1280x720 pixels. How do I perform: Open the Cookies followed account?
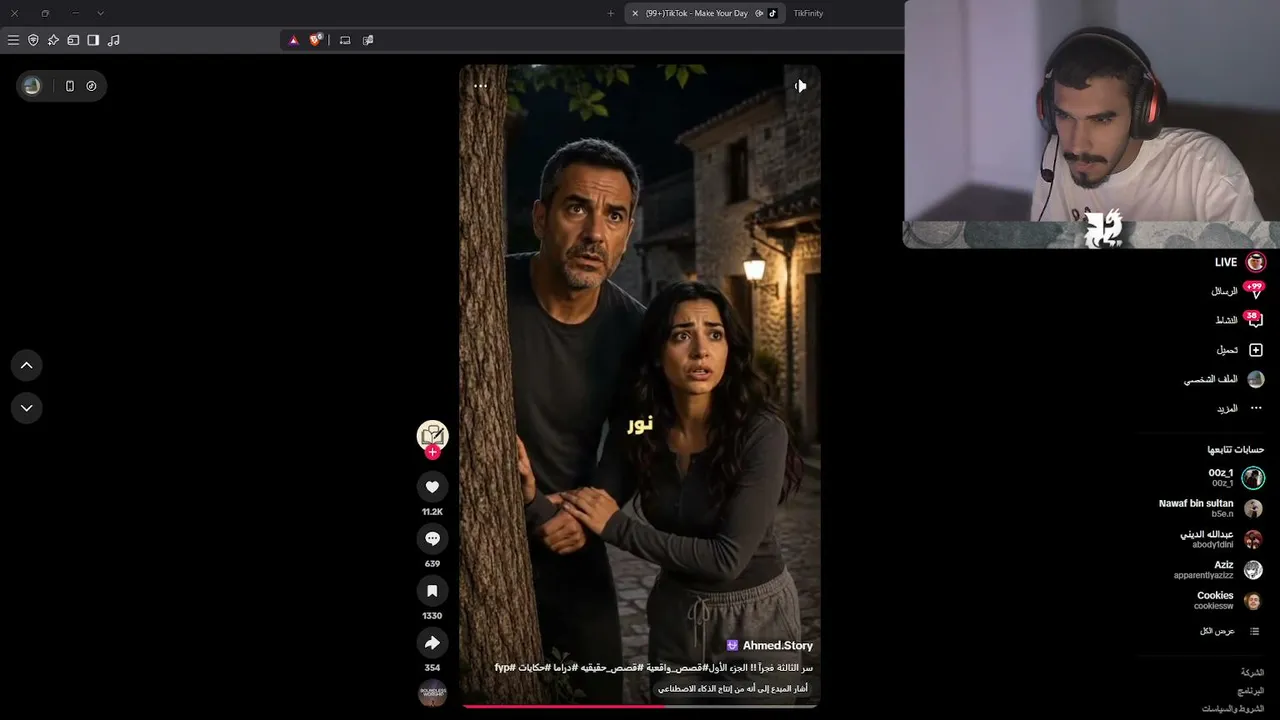1228,600
